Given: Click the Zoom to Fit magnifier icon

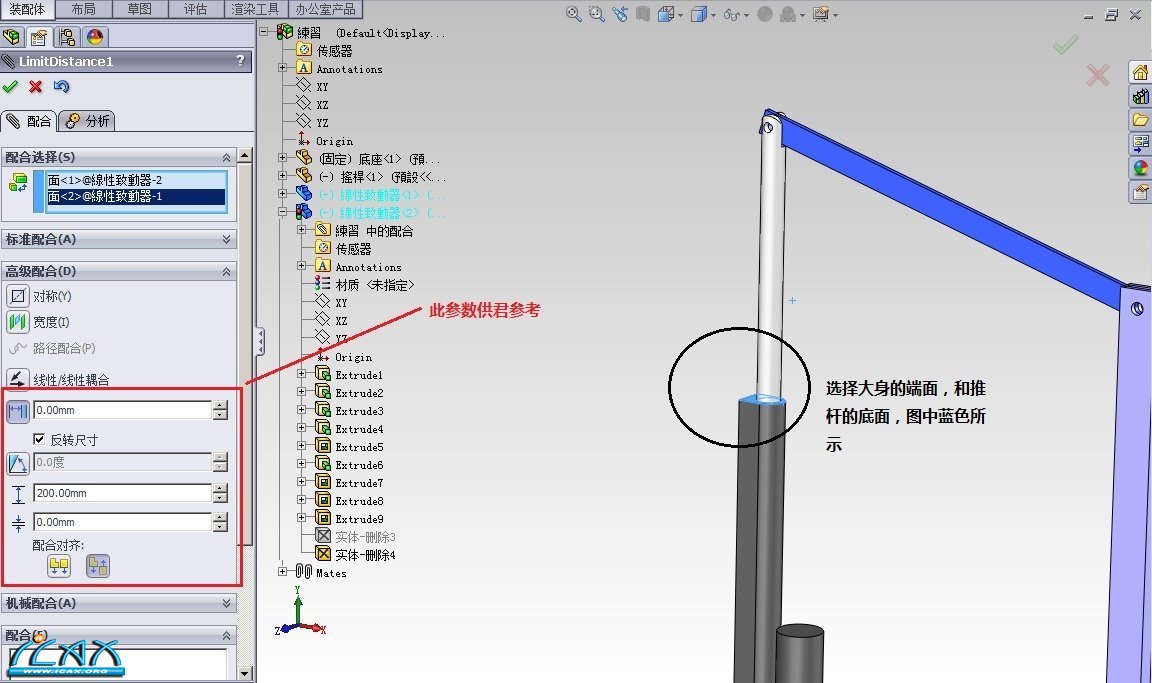Looking at the screenshot, I should 573,14.
